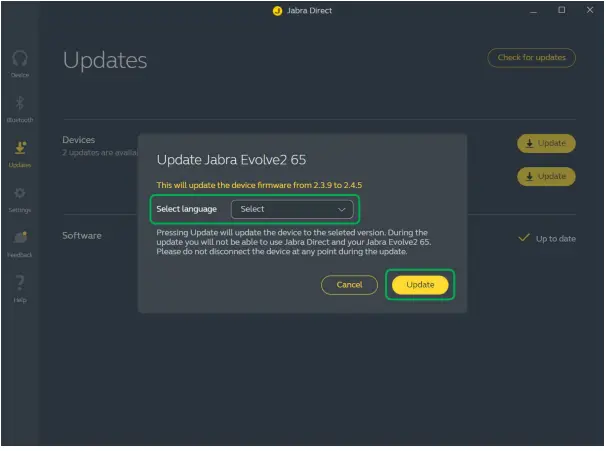This screenshot has height=451, width=606.
Task: Click the Pressing Update warning paragraph
Action: click(x=294, y=242)
